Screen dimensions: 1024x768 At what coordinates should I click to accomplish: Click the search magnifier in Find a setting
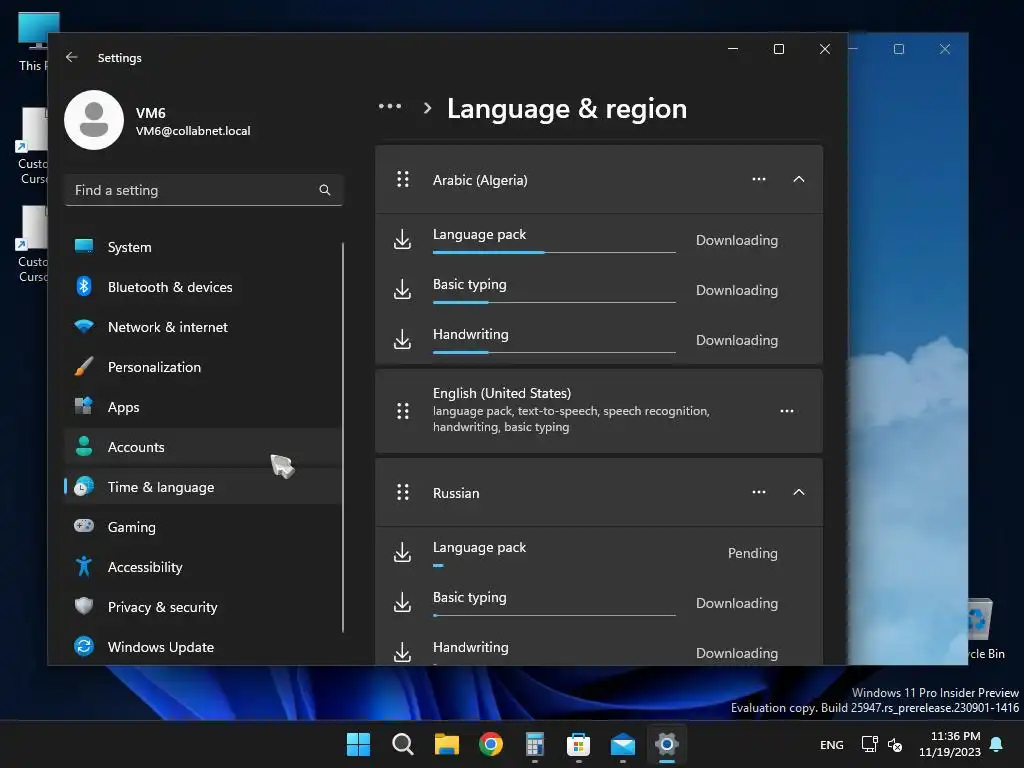pyautogui.click(x=325, y=190)
